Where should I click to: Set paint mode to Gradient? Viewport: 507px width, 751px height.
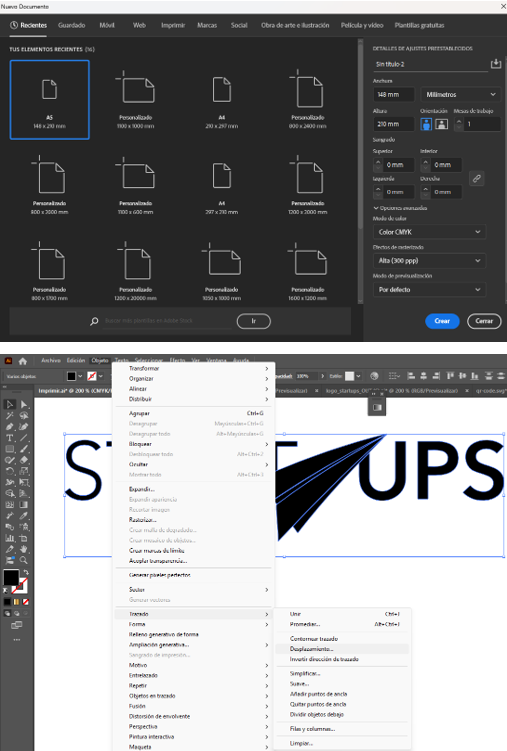[16, 602]
